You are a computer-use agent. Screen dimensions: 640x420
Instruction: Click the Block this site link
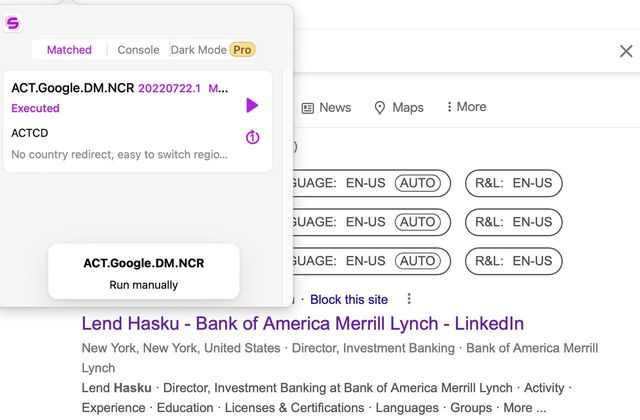[349, 300]
